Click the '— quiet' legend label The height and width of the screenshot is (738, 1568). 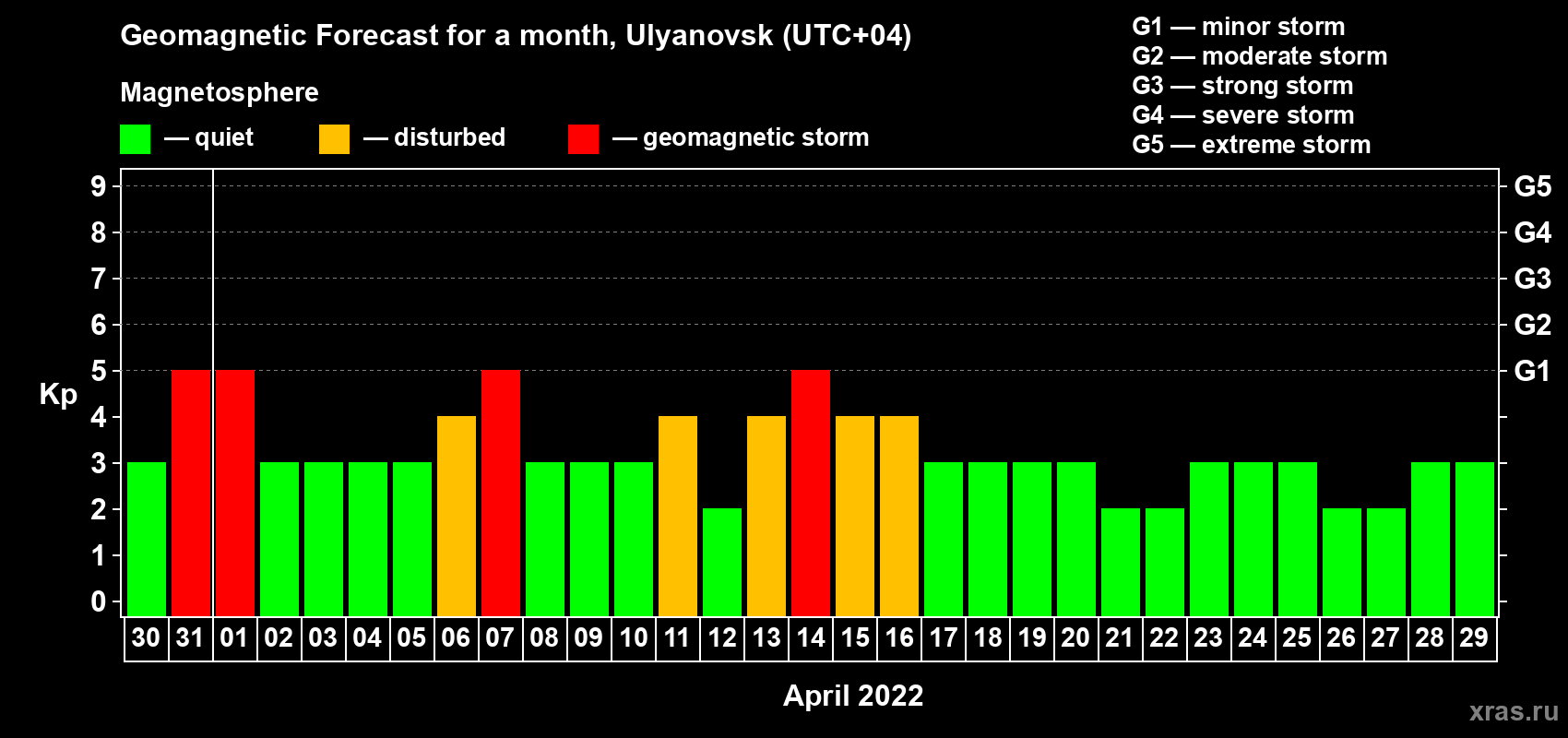pos(208,137)
